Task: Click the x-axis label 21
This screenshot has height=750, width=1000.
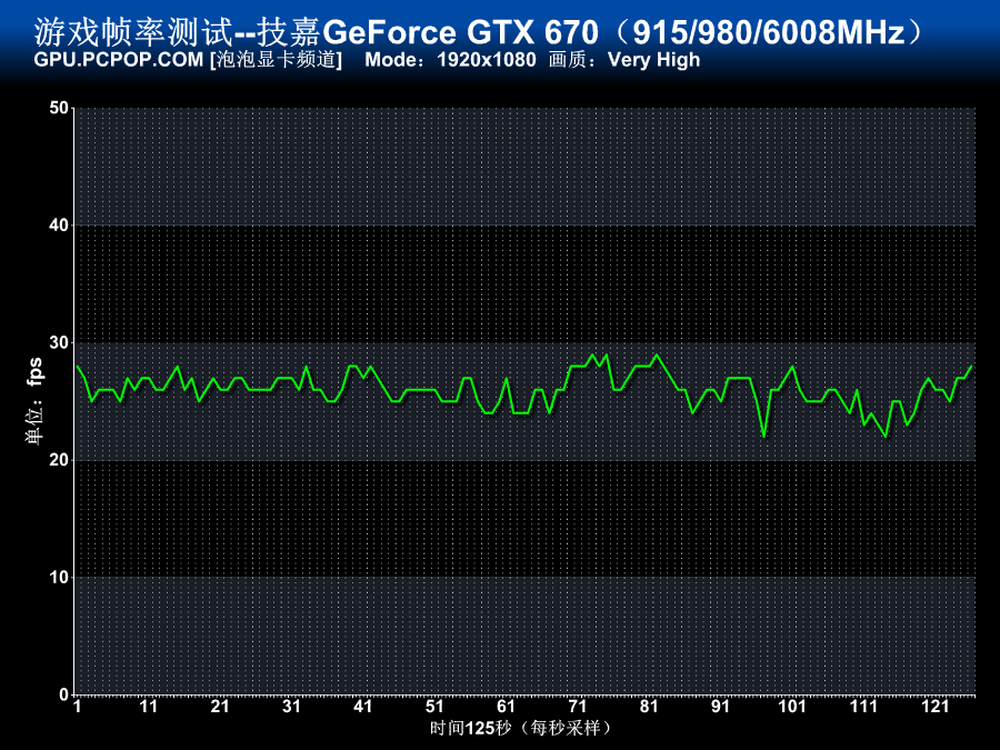Action: click(x=220, y=707)
